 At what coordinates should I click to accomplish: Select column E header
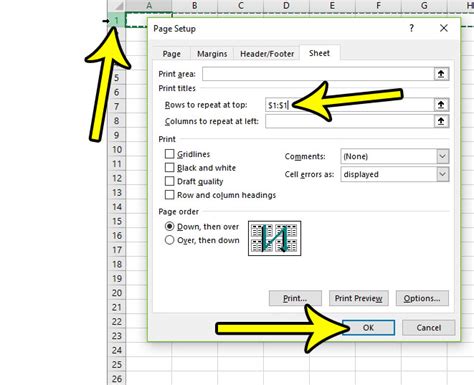332,5
